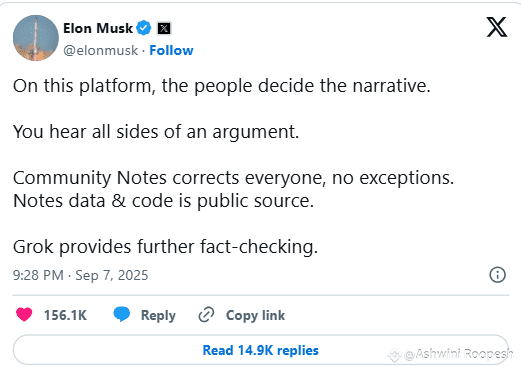Screen dimensions: 521x372
Task: Click the chain link copy icon
Action: pos(206,315)
